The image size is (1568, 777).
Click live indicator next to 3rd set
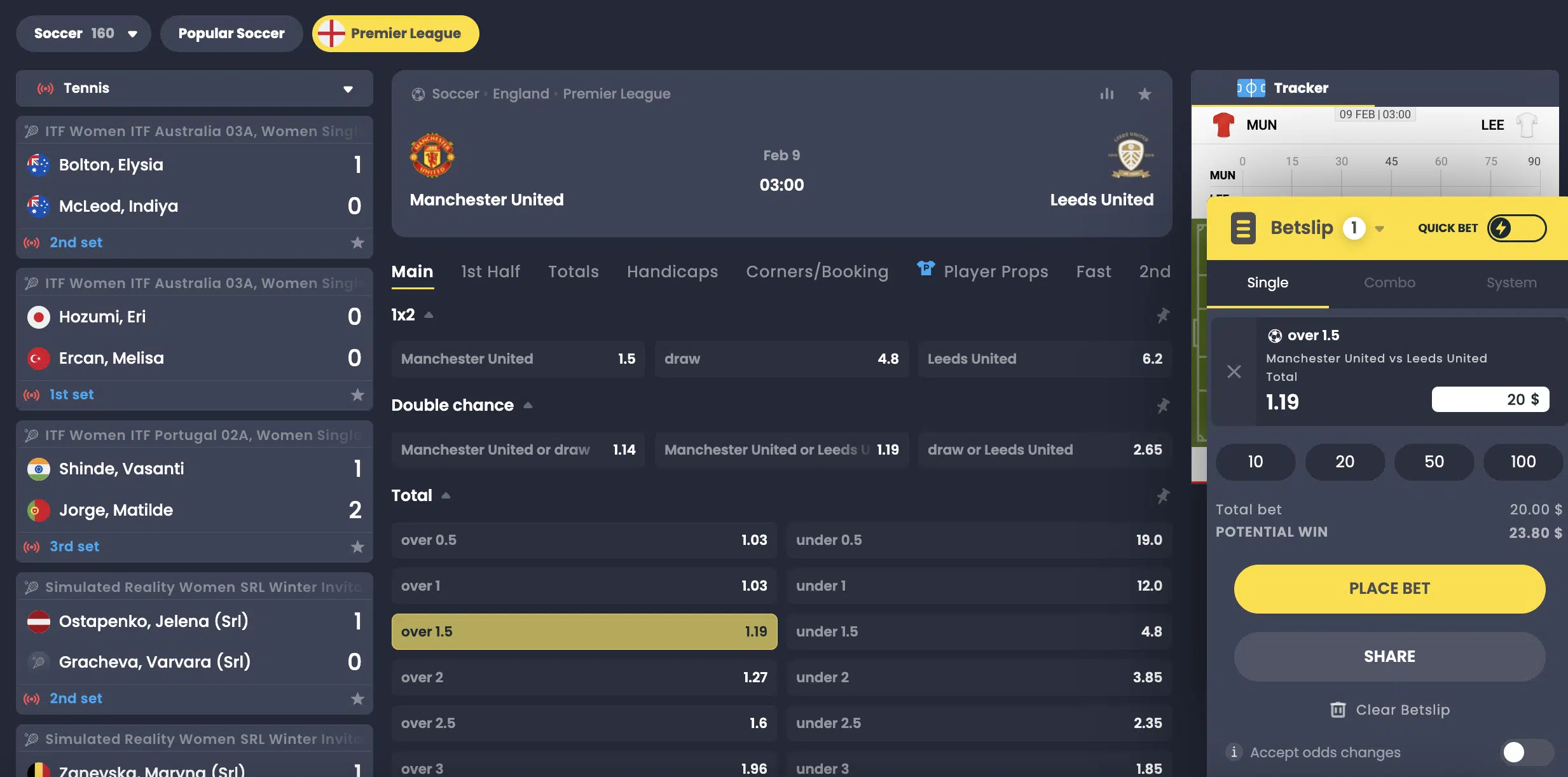(x=31, y=547)
